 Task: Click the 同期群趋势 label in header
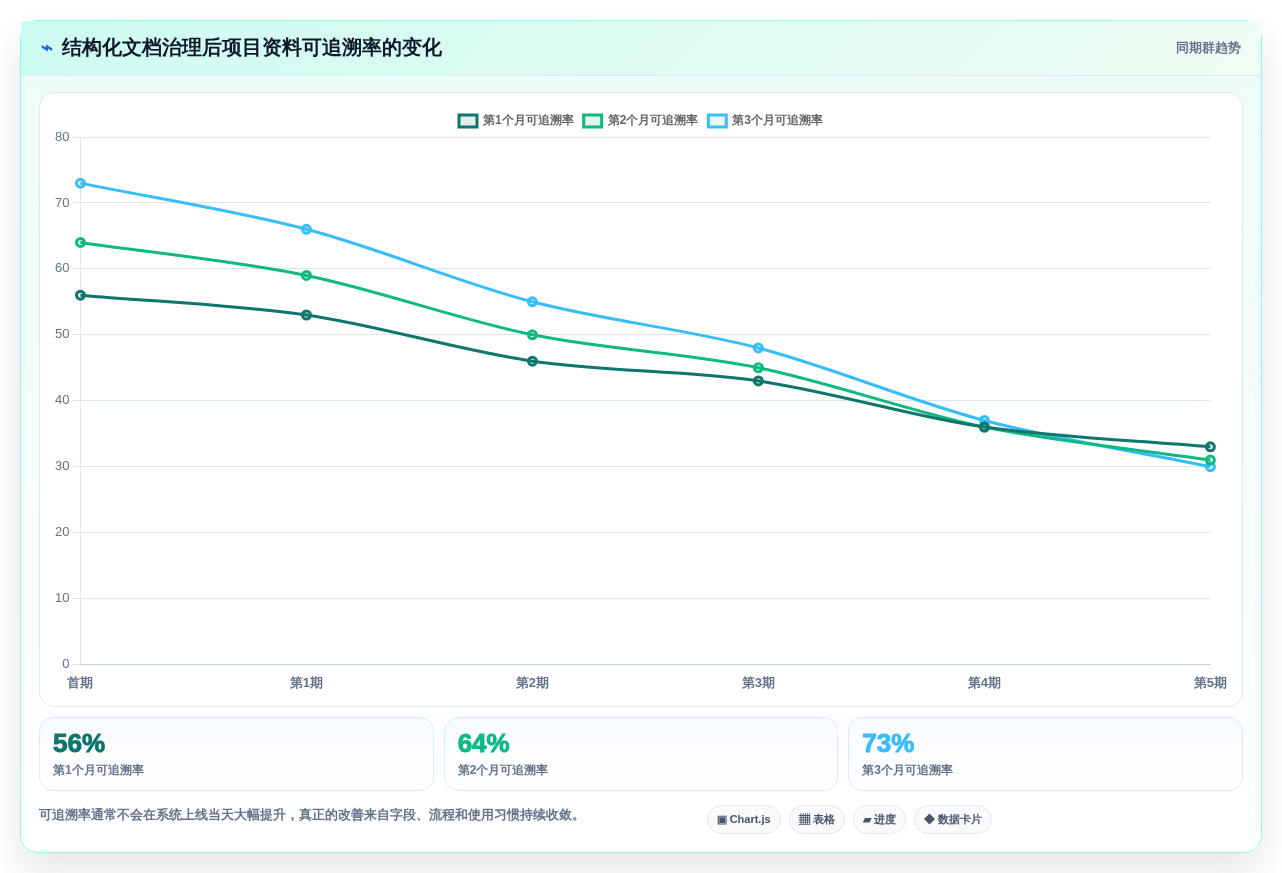[x=1208, y=48]
